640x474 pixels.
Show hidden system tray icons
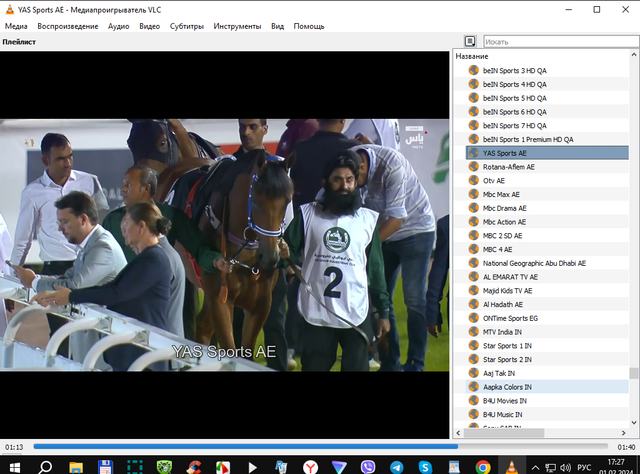pyautogui.click(x=536, y=467)
